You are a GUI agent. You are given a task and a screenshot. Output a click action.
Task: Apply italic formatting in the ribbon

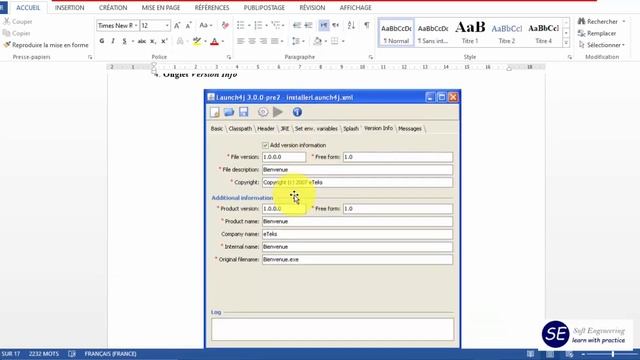113,41
